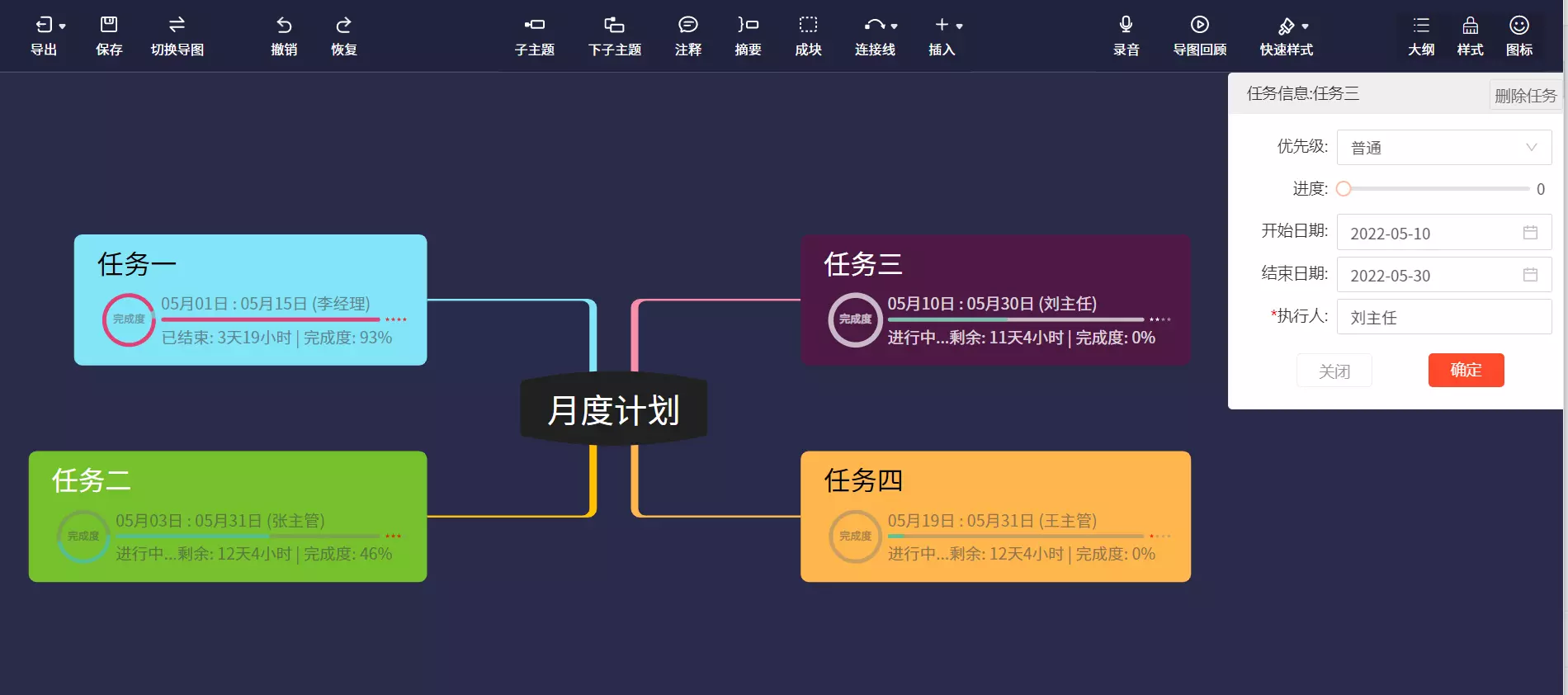The height and width of the screenshot is (695, 1568).
Task: Switch map layout via 切换导图
Action: (177, 26)
